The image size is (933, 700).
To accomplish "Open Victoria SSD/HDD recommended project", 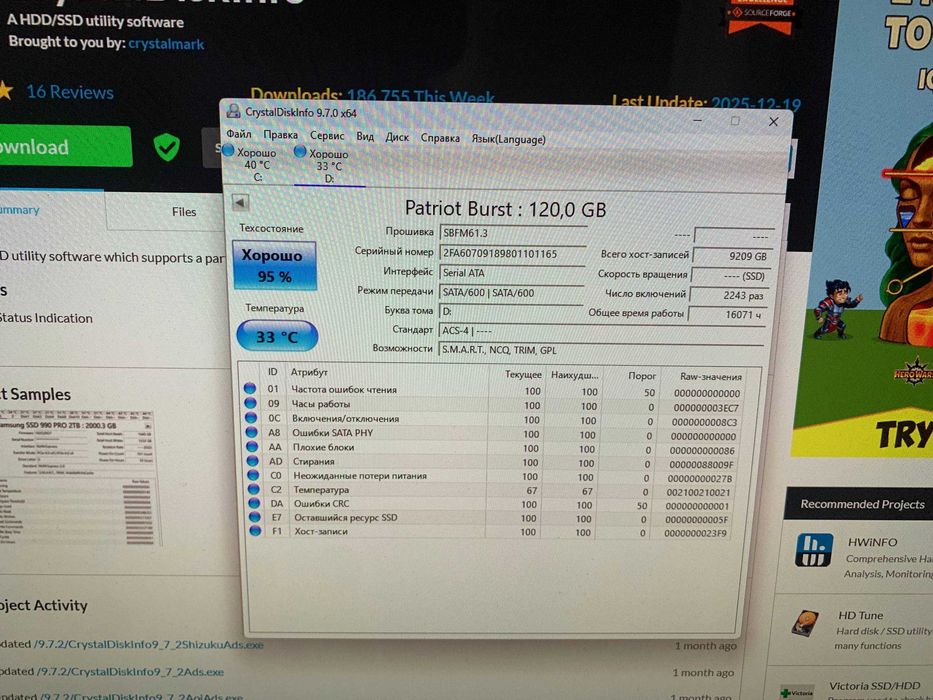I will point(875,686).
